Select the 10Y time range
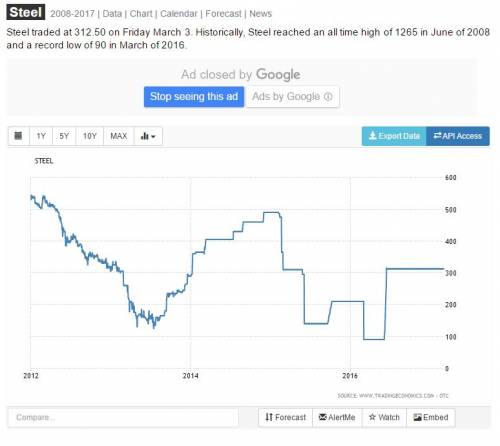 [90, 136]
